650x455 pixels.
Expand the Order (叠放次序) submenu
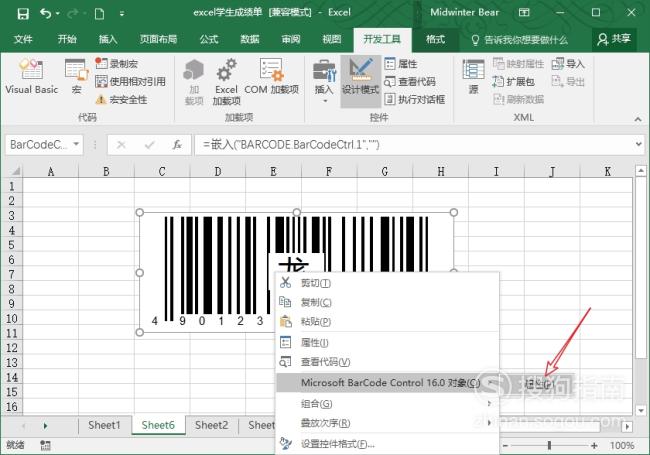coord(387,423)
